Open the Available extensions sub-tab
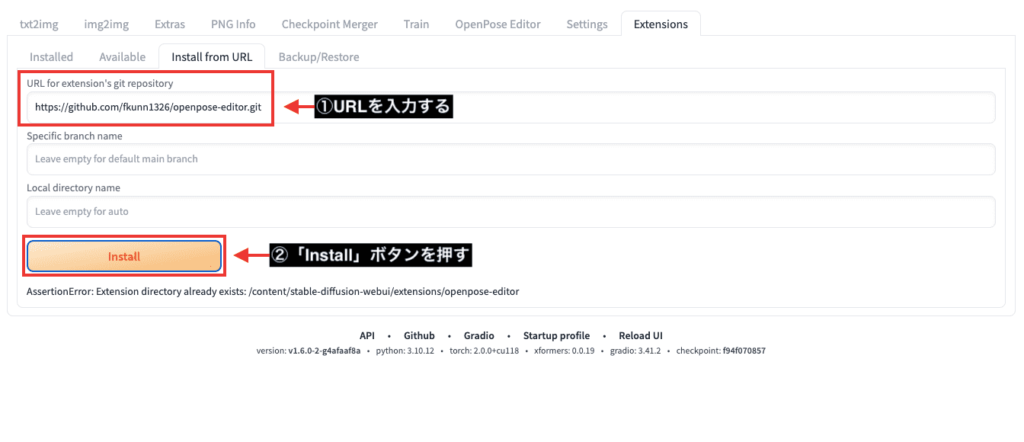1024x442 pixels. point(122,57)
